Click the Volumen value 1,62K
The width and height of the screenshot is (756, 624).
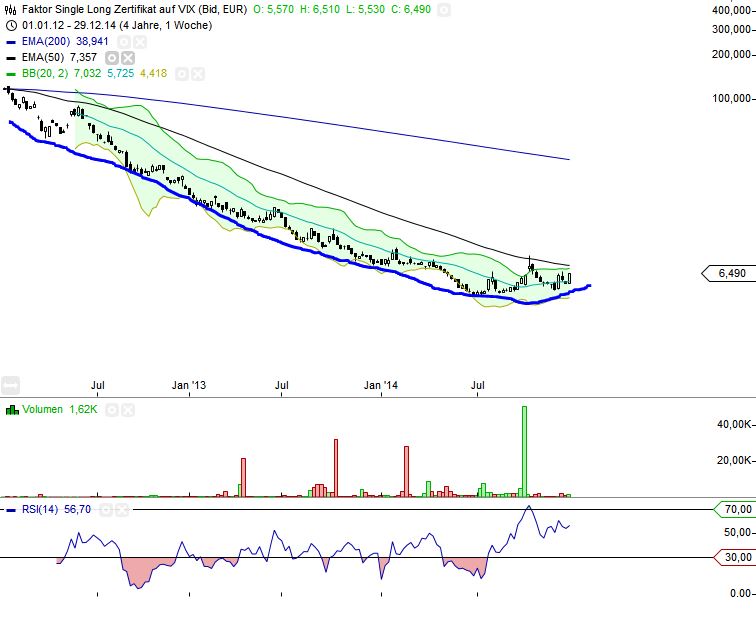83,409
